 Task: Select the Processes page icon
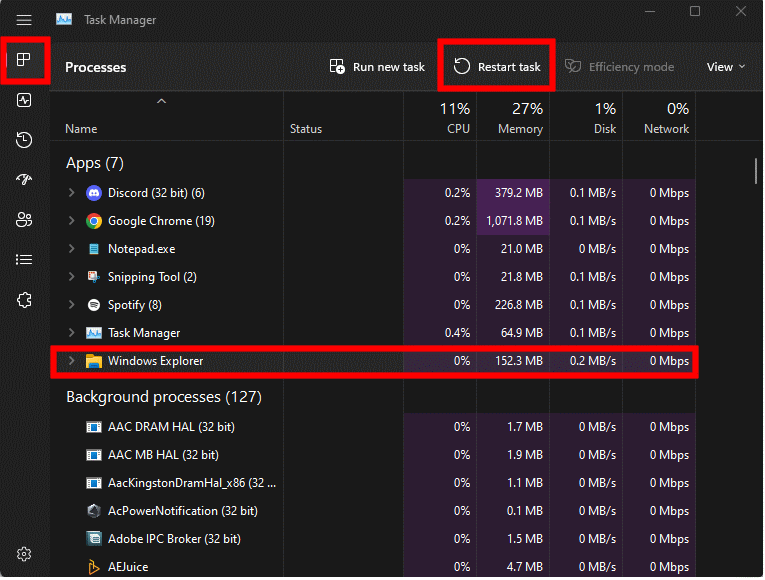tap(25, 60)
